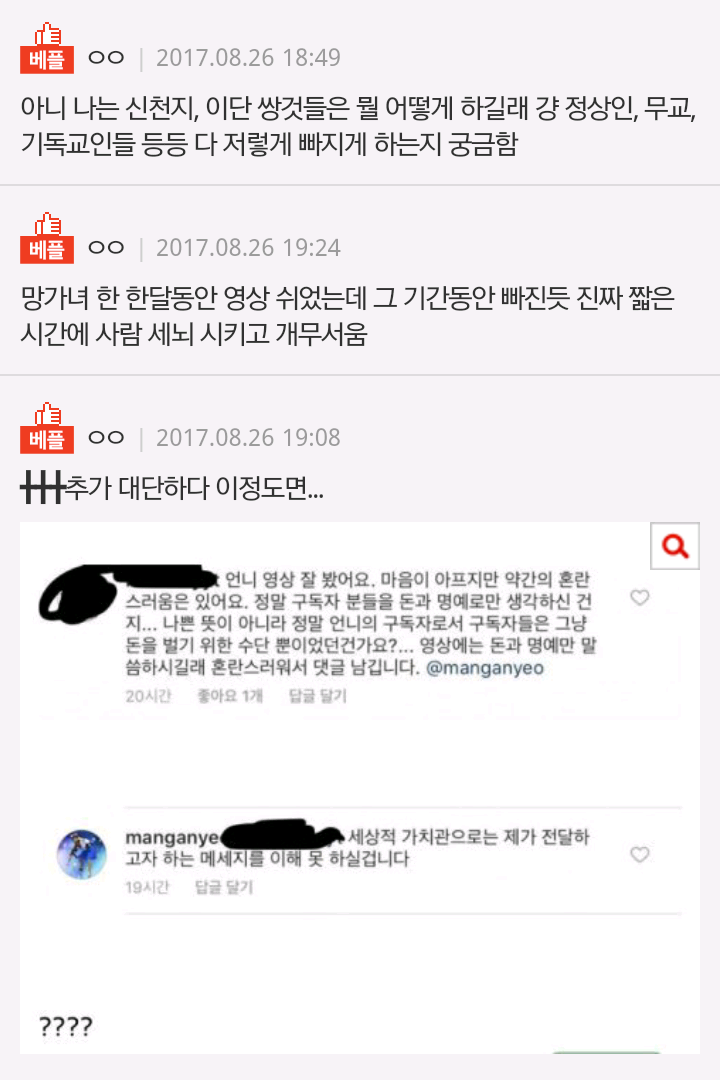Click the 2017.08.26 18:49 timestamp
The image size is (720, 1080).
point(248,58)
